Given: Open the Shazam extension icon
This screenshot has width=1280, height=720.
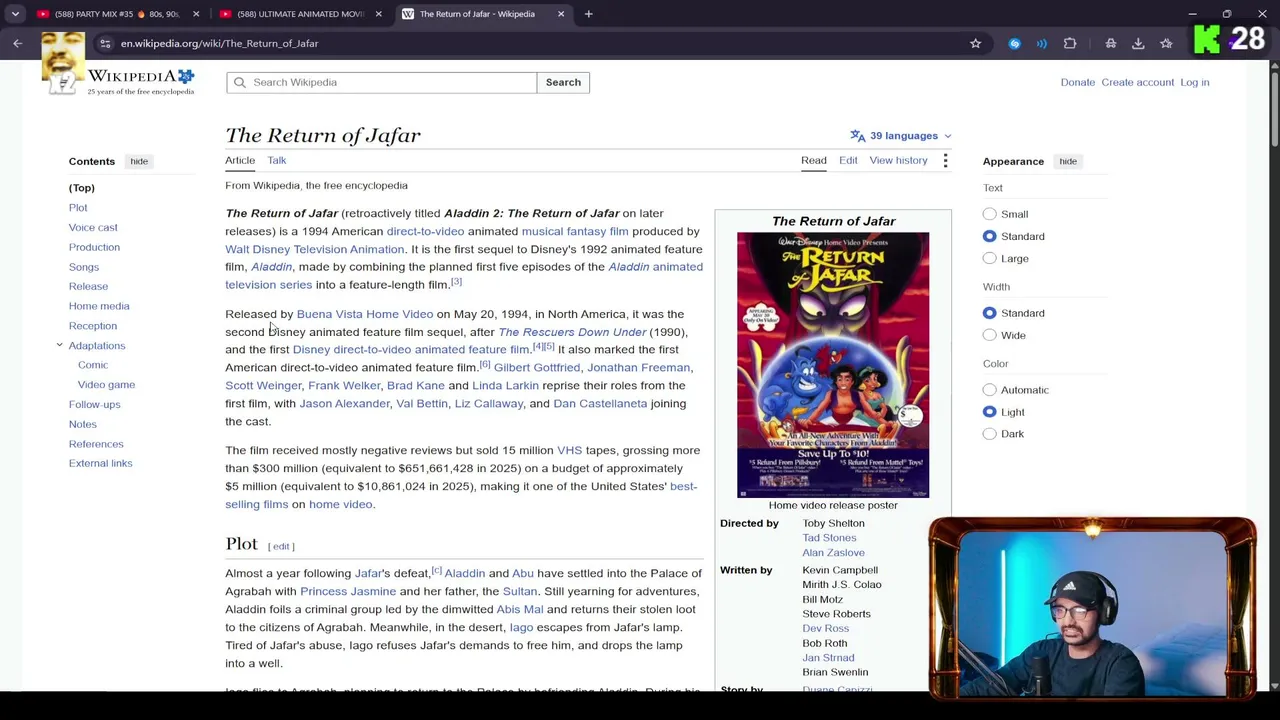Looking at the screenshot, I should [x=1014, y=43].
